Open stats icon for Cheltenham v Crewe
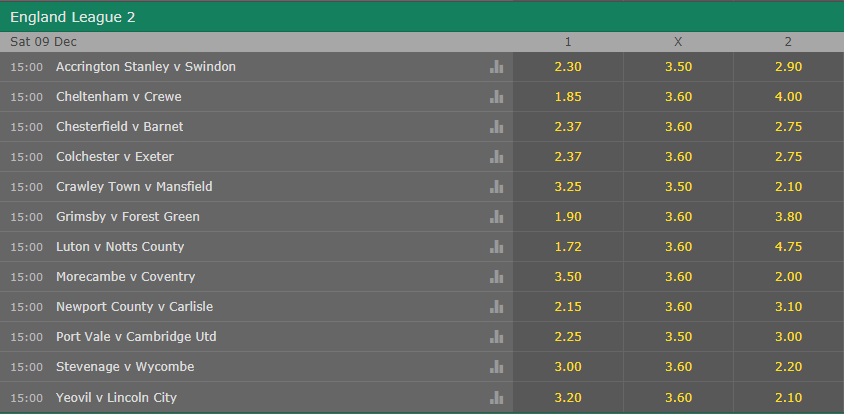The image size is (844, 414). tap(496, 97)
